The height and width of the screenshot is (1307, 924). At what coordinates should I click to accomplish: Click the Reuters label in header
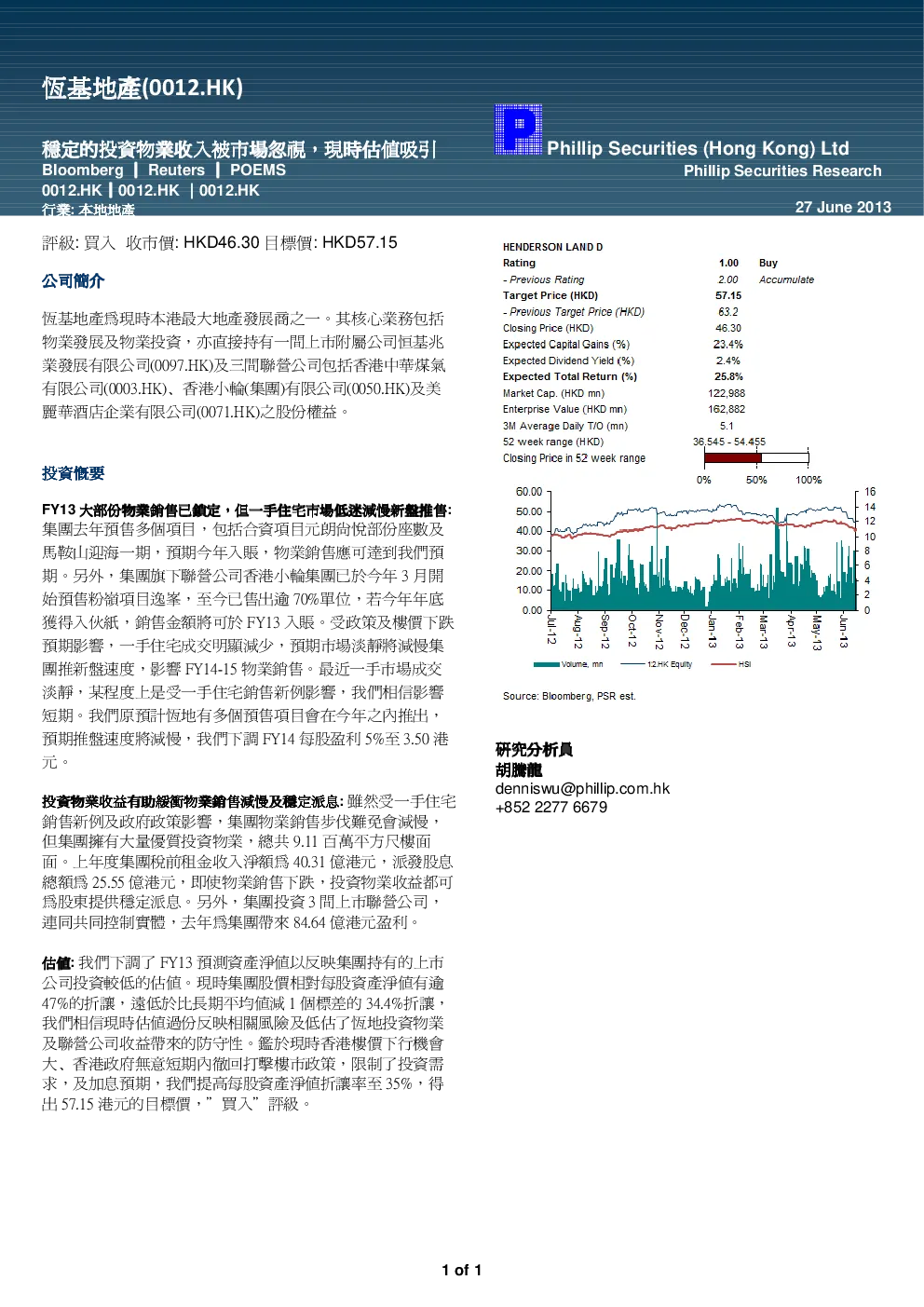176,170
